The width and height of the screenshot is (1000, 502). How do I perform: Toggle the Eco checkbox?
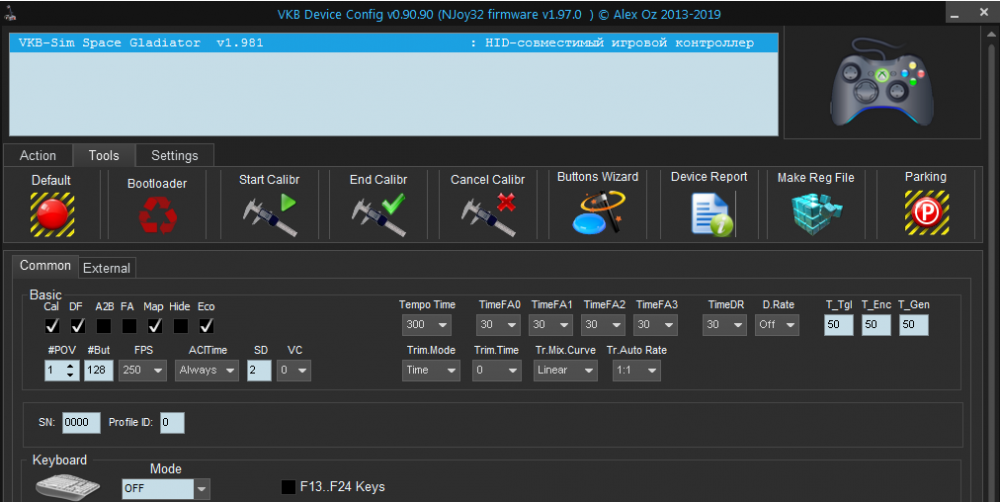(206, 326)
